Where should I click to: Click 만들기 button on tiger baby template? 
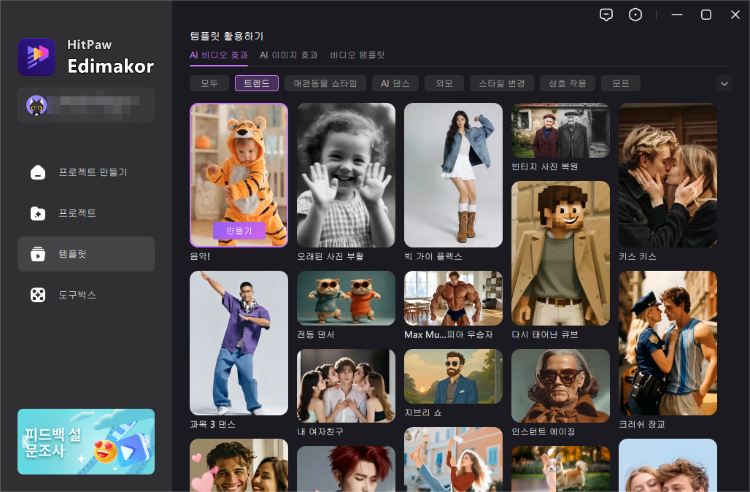coord(239,230)
